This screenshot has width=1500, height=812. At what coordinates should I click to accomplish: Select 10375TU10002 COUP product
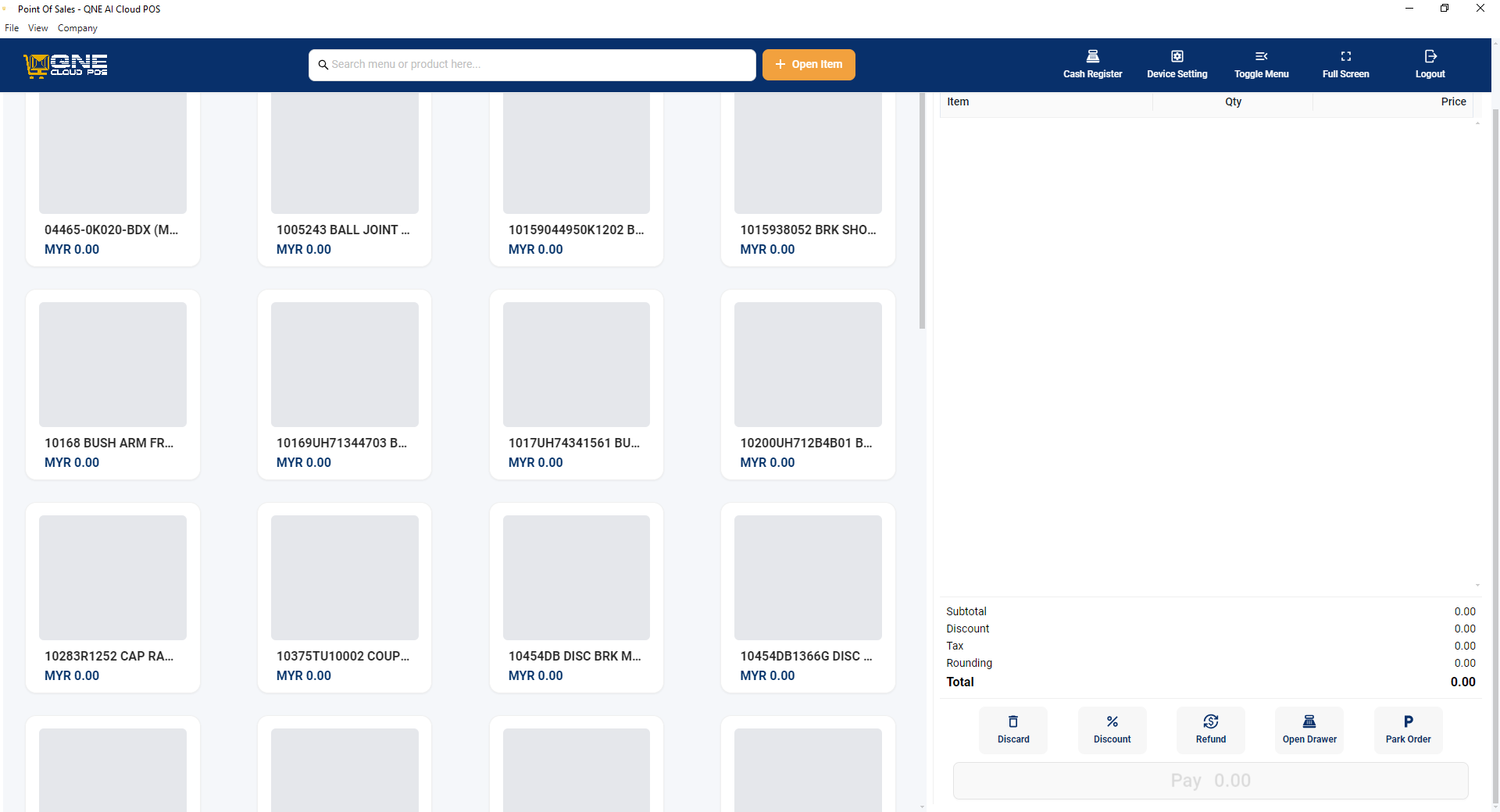pos(345,598)
